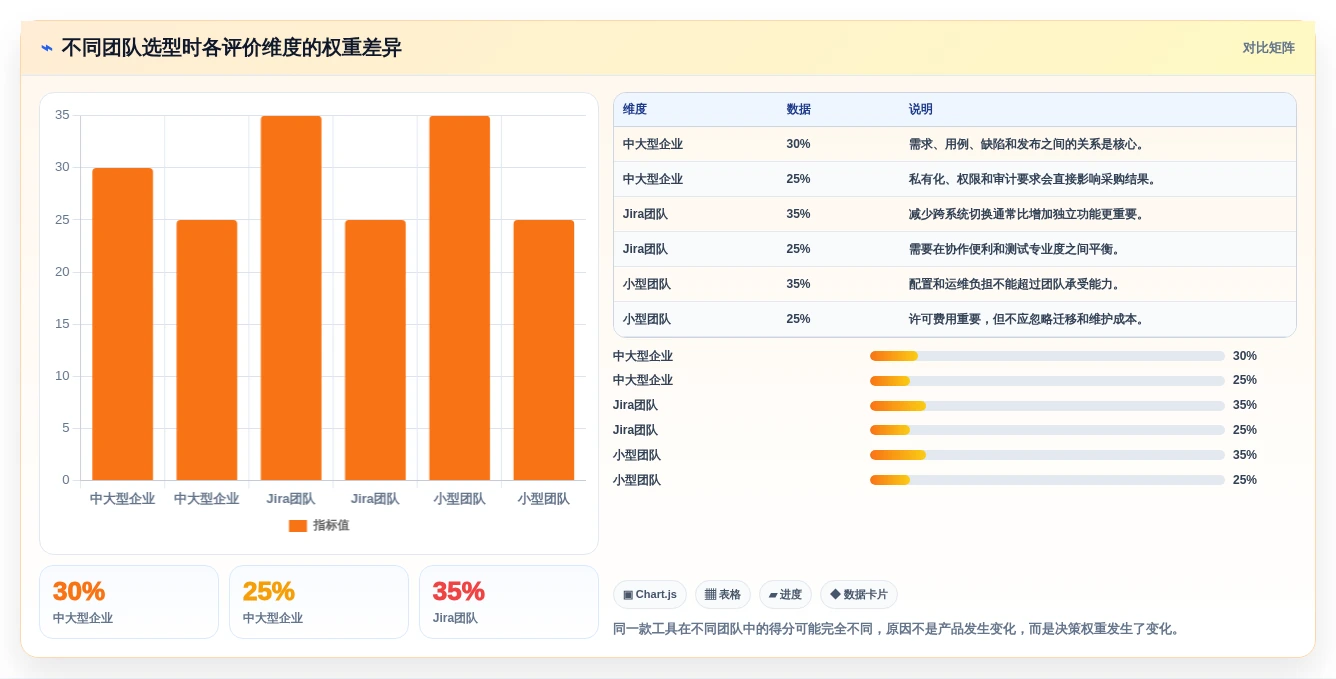The width and height of the screenshot is (1336, 679).
Task: Click the Jira团队 chart bar reaching 25
Action: [375, 350]
